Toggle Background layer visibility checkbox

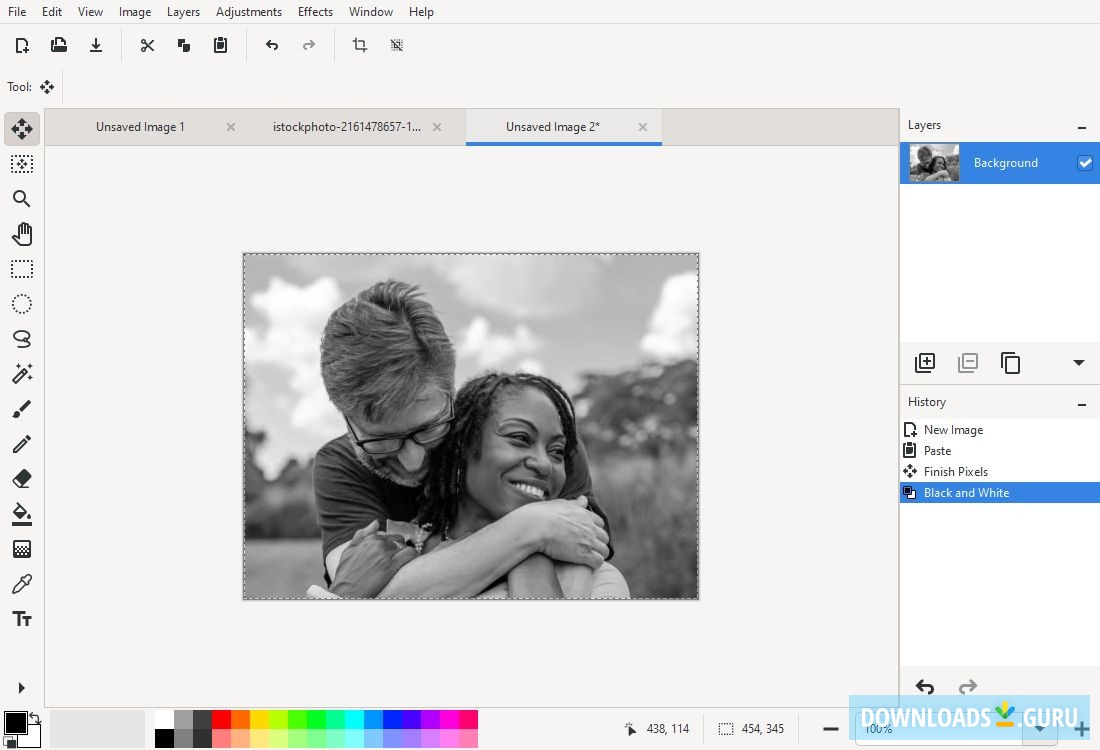tap(1085, 163)
